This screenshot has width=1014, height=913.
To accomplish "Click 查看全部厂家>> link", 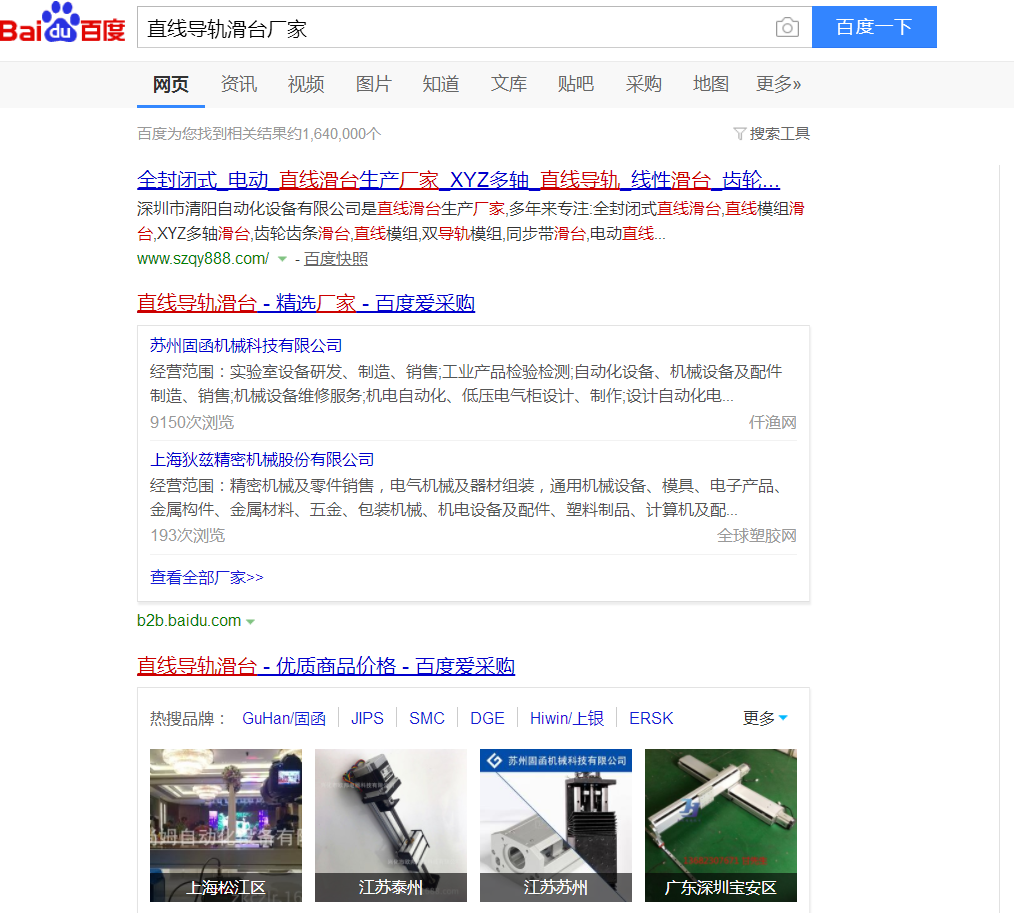I will (x=207, y=577).
